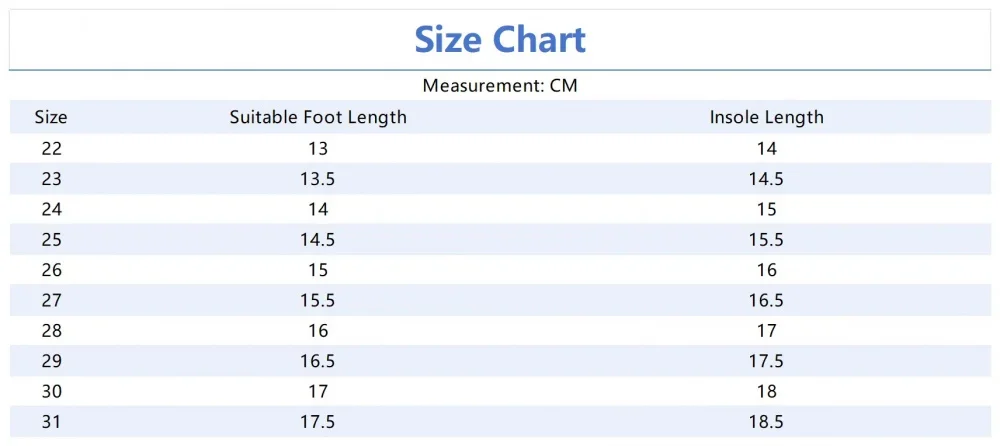Screen dimensions: 1000x446
Task: Select the Suitable Foot Length column header
Action: click(x=318, y=117)
